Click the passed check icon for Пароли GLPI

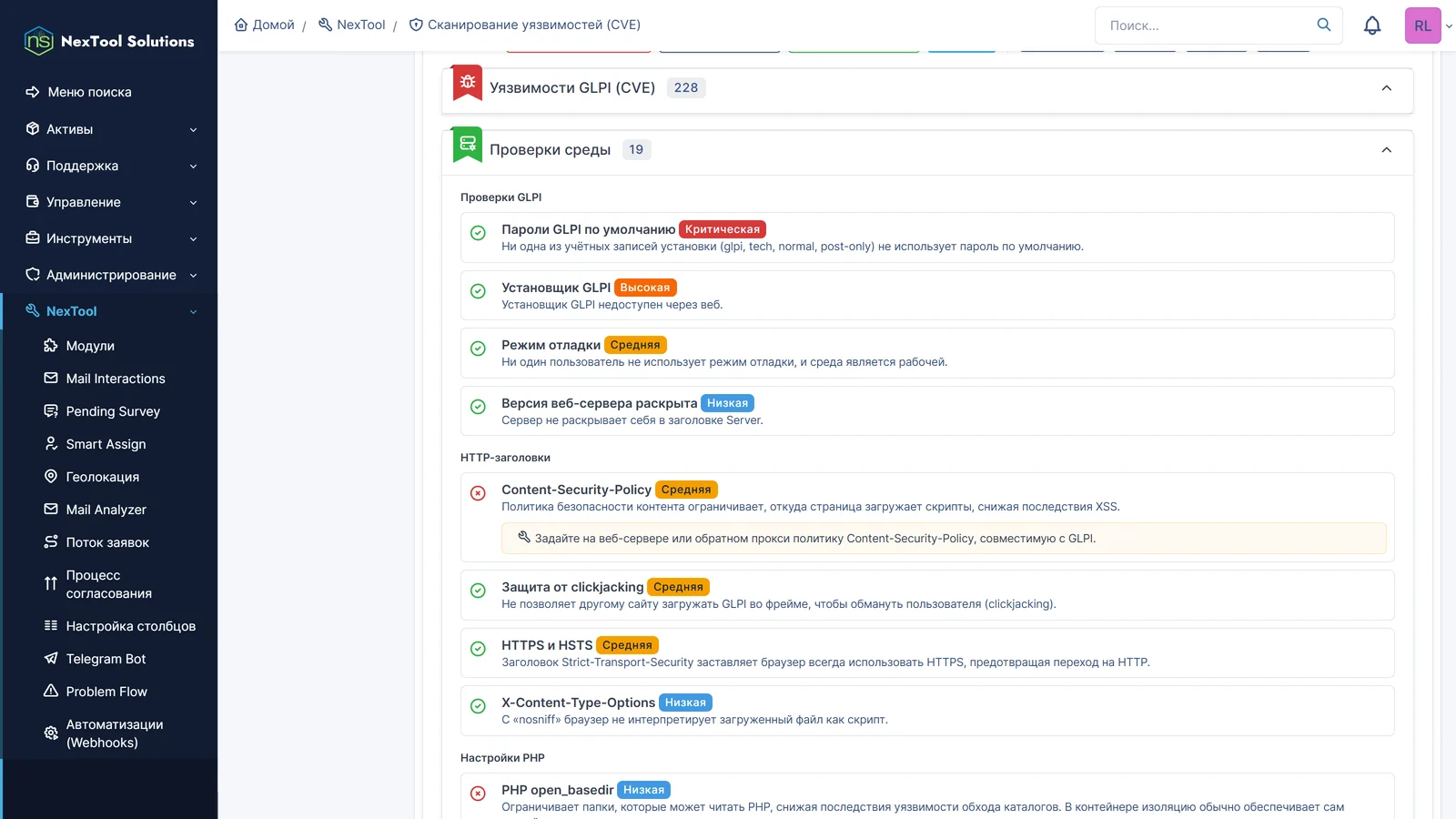[478, 233]
